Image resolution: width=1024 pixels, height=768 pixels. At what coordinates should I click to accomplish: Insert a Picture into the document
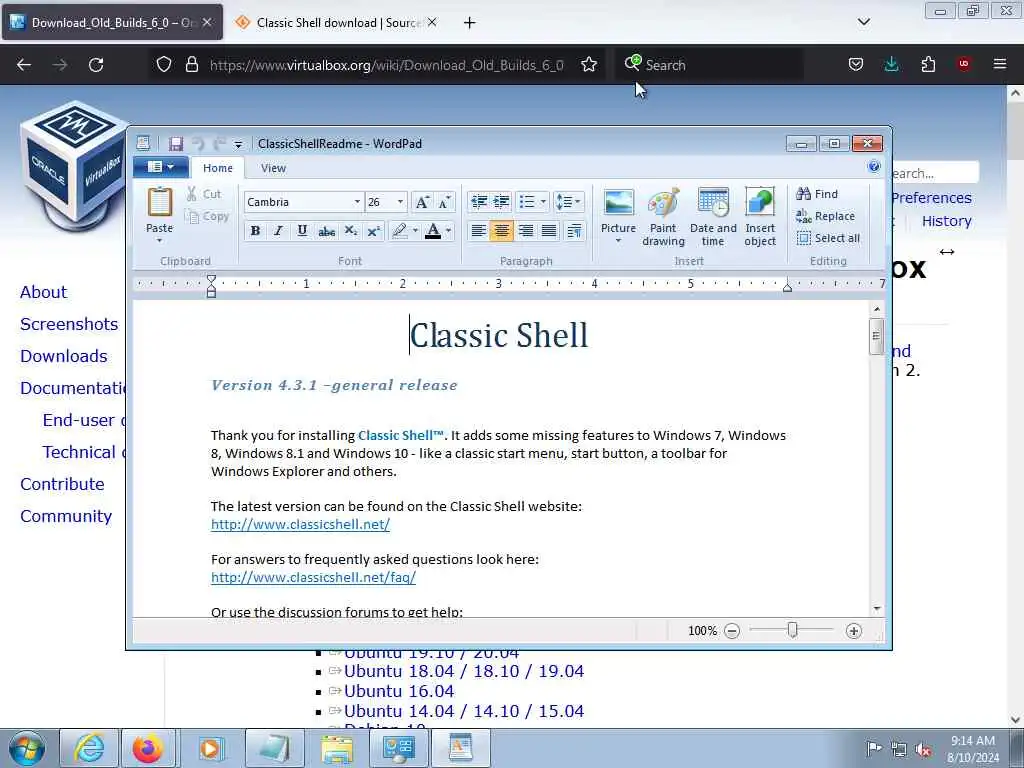618,216
